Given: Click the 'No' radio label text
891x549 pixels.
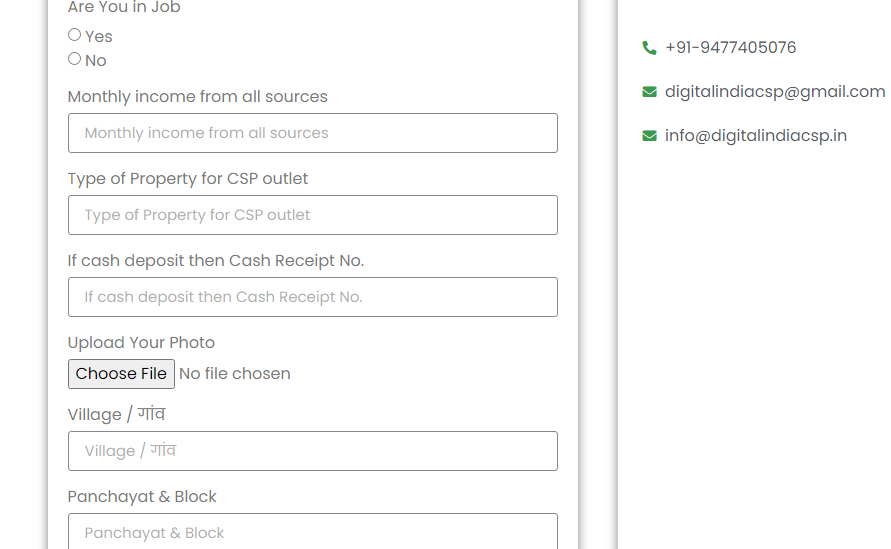Looking at the screenshot, I should point(95,60).
